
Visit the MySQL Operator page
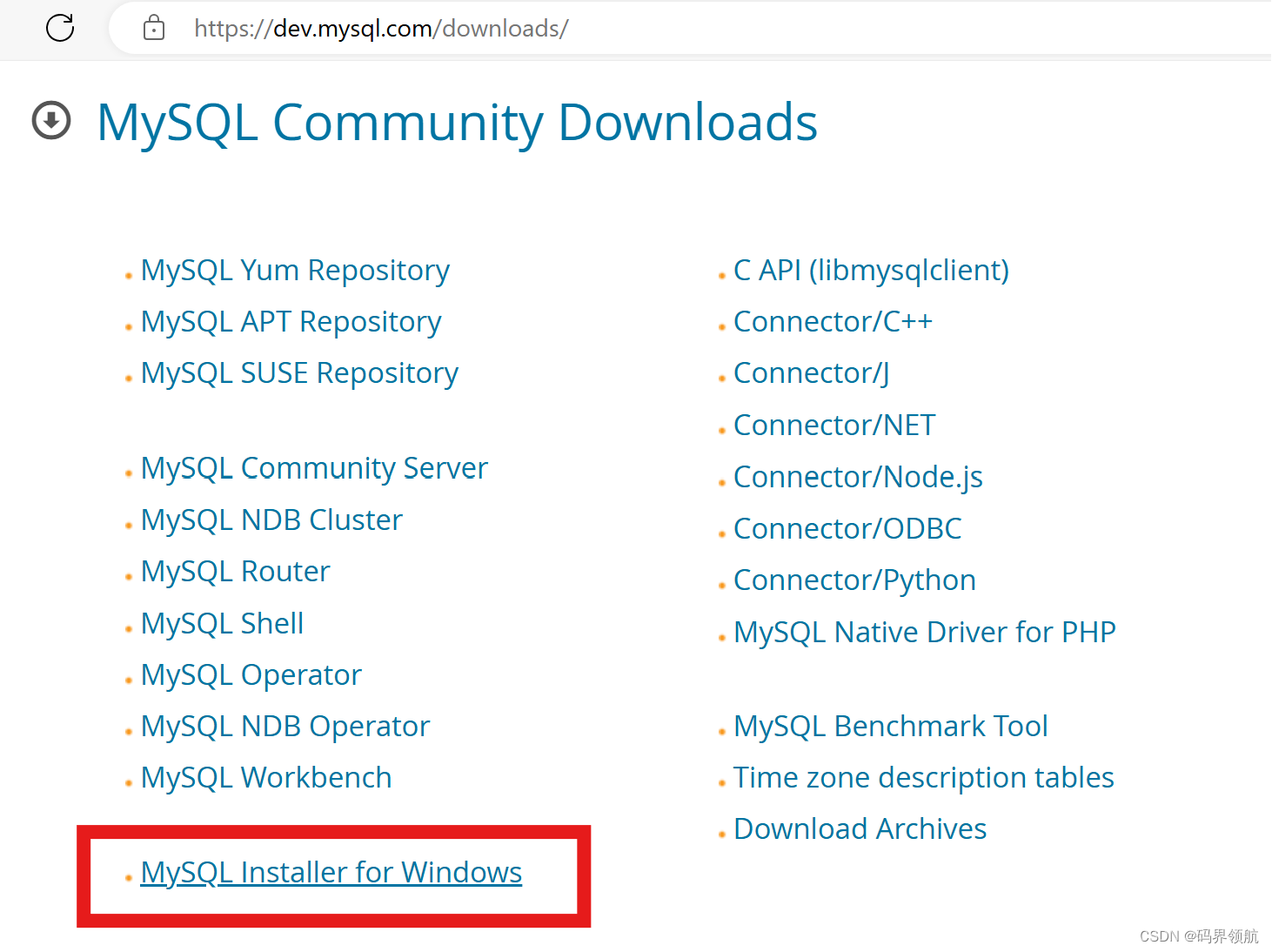(x=251, y=675)
